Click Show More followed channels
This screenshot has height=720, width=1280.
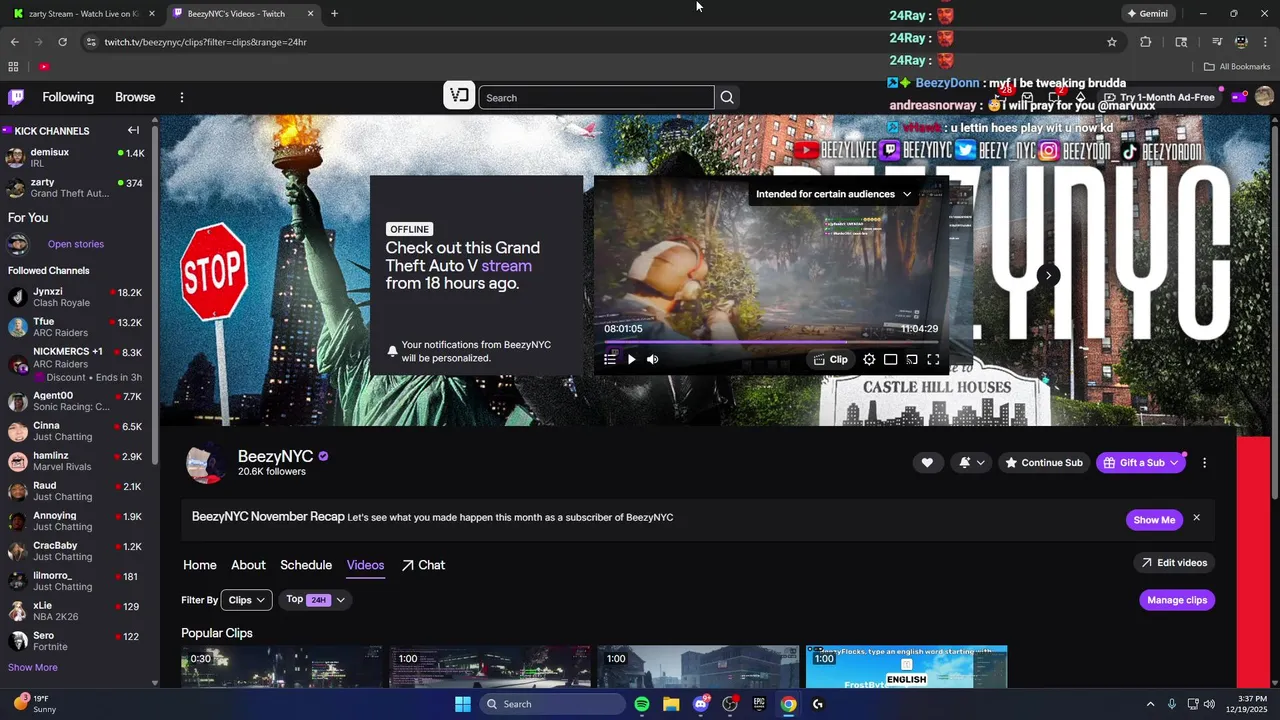(x=33, y=667)
